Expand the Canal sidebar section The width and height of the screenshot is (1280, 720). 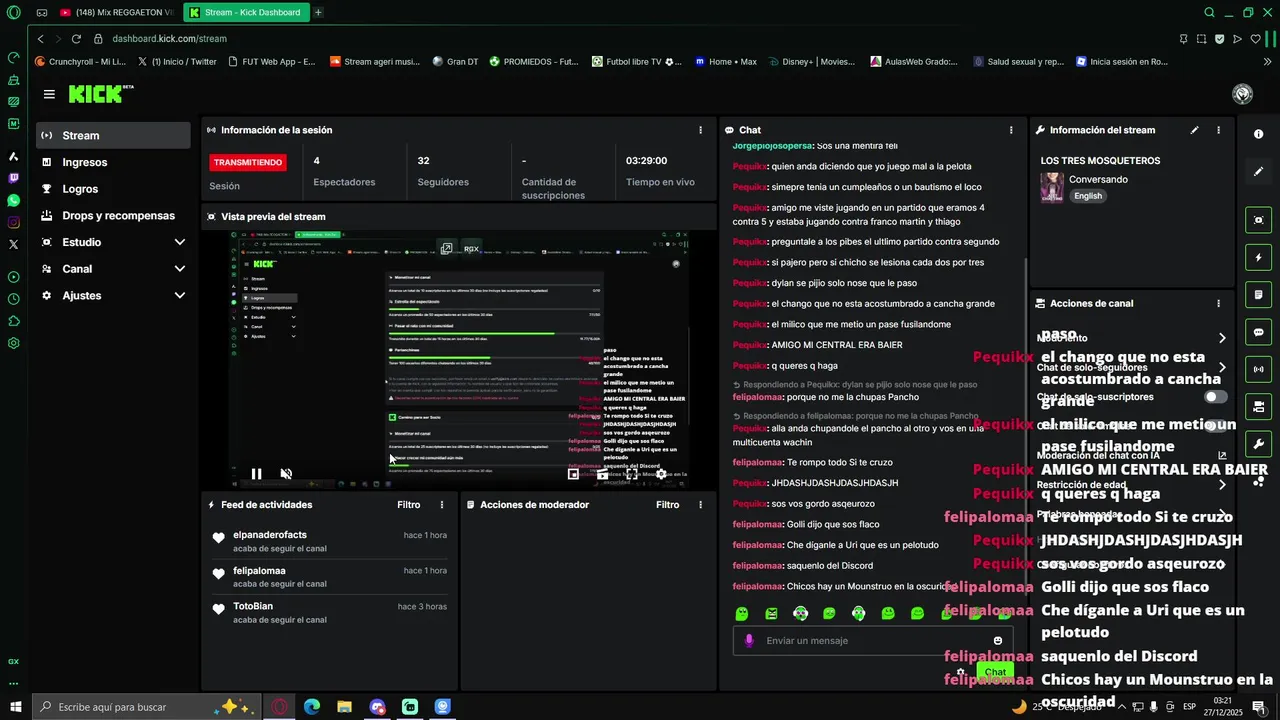(113, 269)
